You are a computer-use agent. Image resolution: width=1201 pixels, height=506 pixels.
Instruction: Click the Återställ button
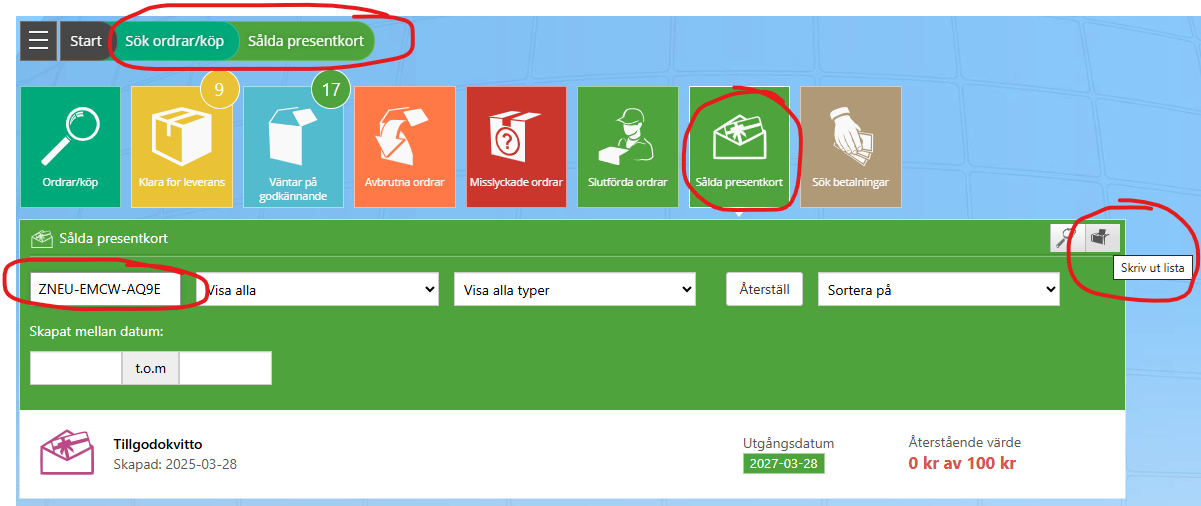[x=764, y=289]
